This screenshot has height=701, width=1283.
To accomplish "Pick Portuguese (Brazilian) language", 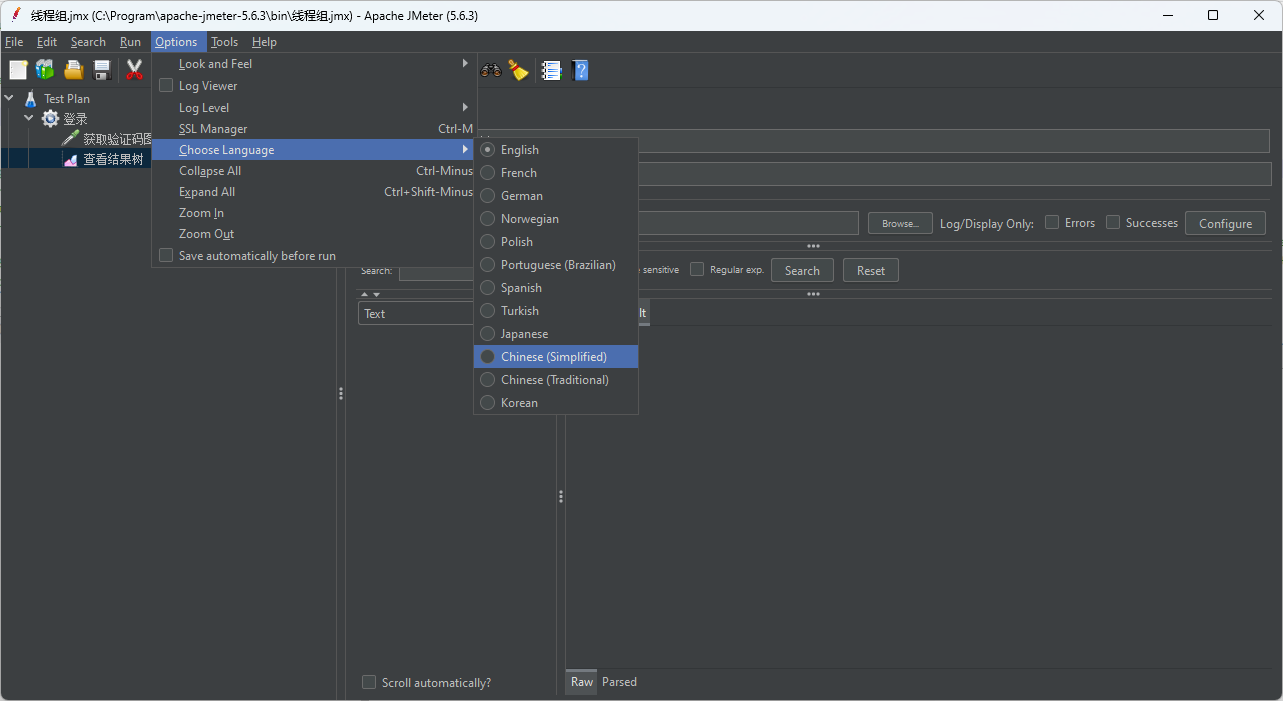I will coord(556,264).
